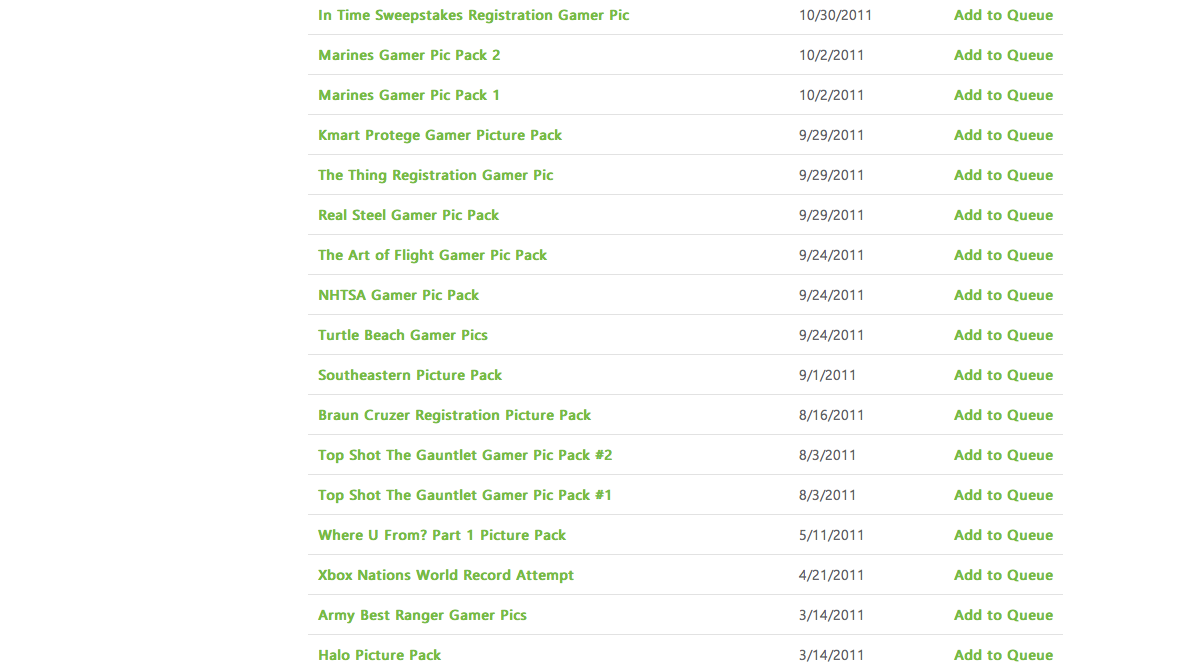The width and height of the screenshot is (1203, 669).
Task: Add Top Shot Gauntlet Pack #1 to queue
Action: (1003, 495)
